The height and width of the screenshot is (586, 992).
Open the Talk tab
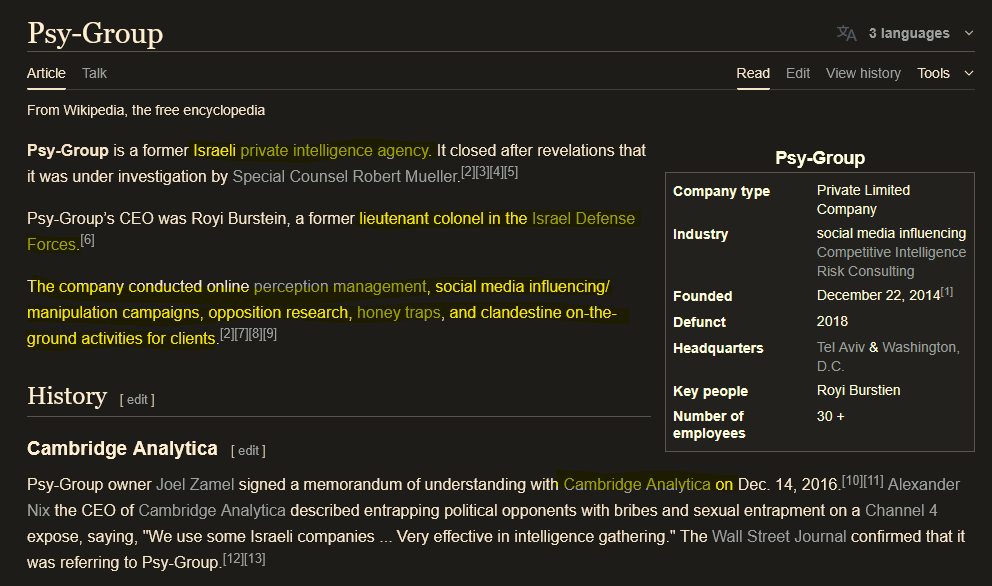94,73
